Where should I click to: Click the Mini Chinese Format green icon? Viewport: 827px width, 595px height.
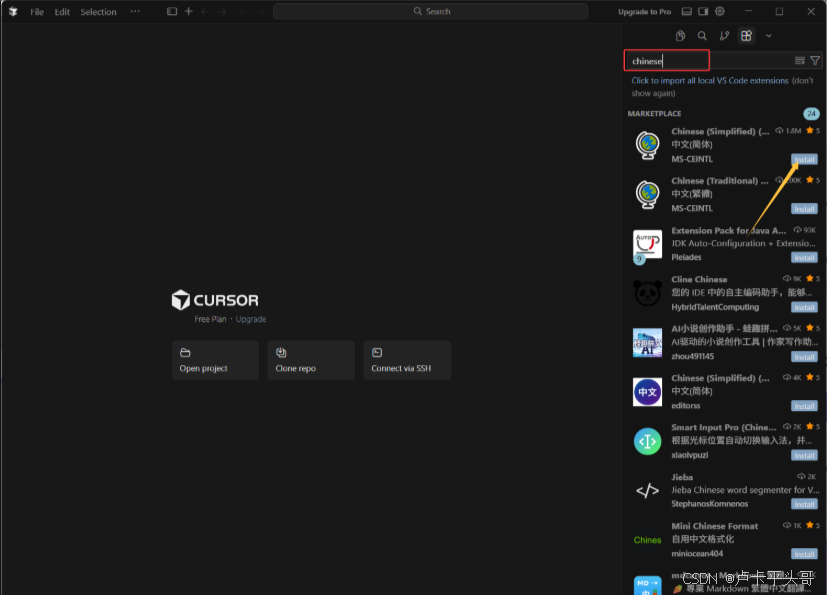pos(647,540)
